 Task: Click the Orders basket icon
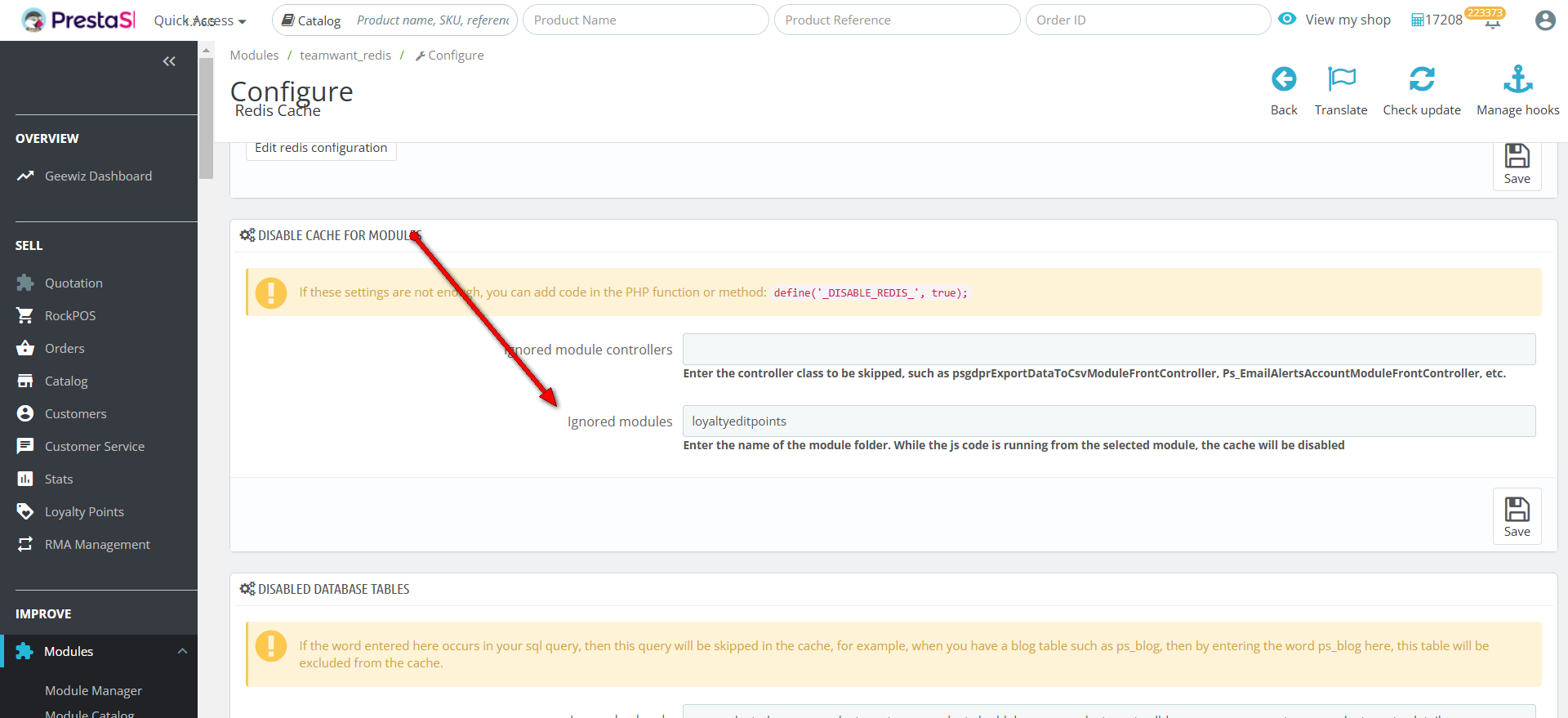(25, 348)
